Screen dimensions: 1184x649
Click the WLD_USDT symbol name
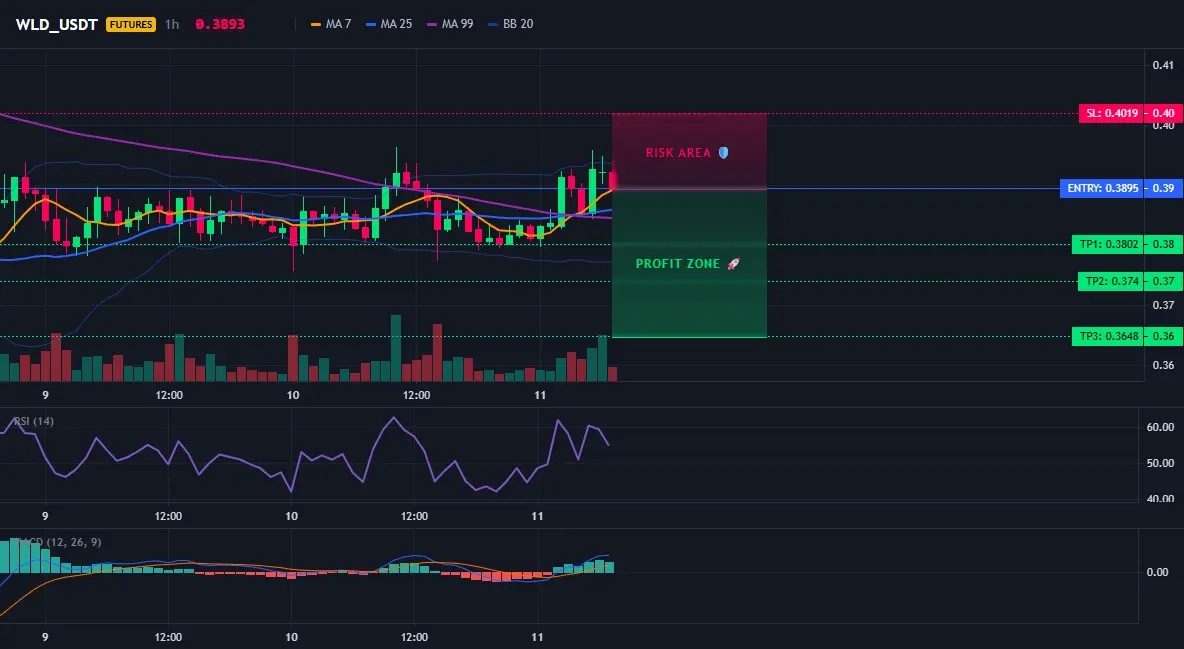click(57, 24)
